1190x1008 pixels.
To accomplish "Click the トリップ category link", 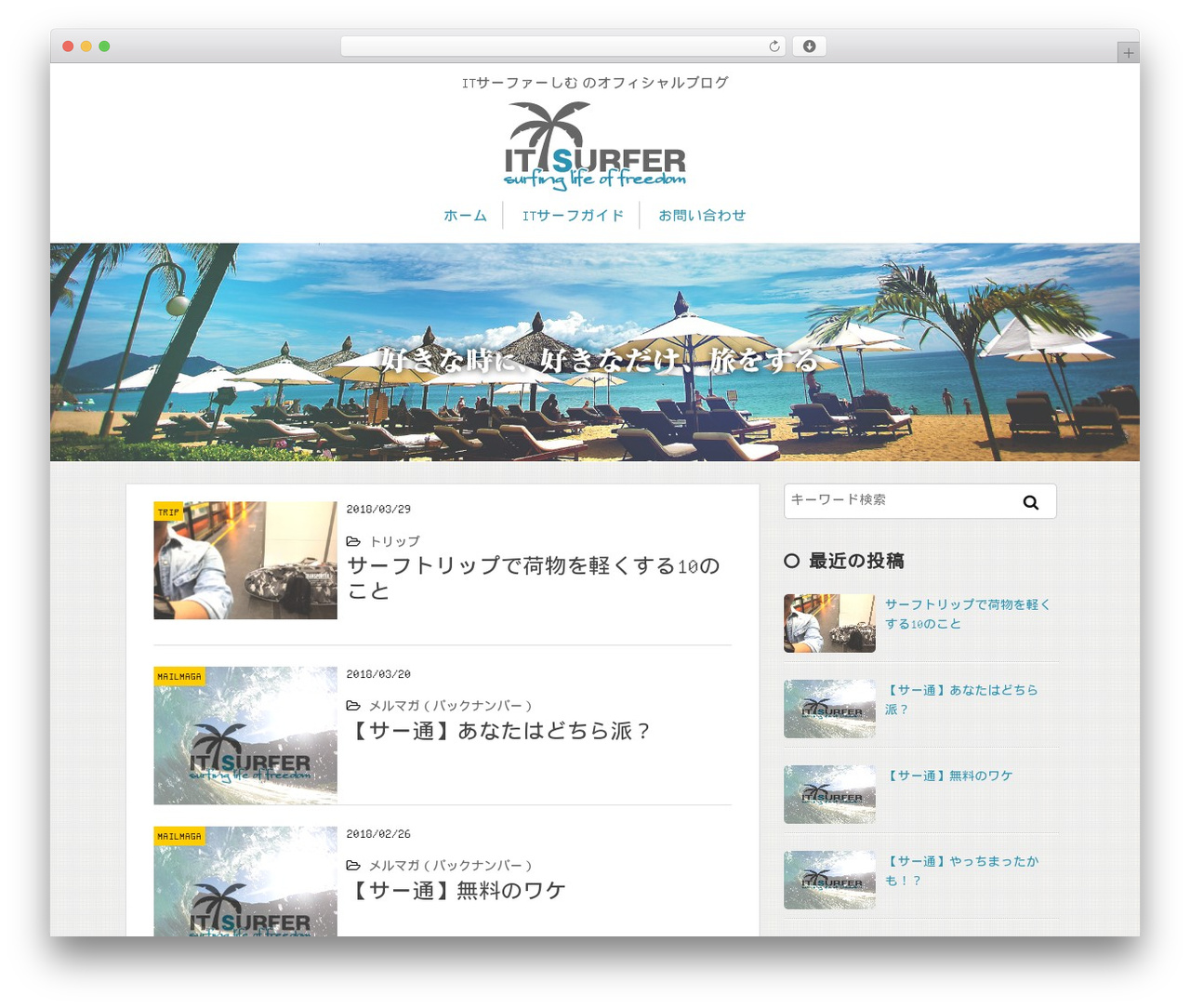I will pos(394,541).
